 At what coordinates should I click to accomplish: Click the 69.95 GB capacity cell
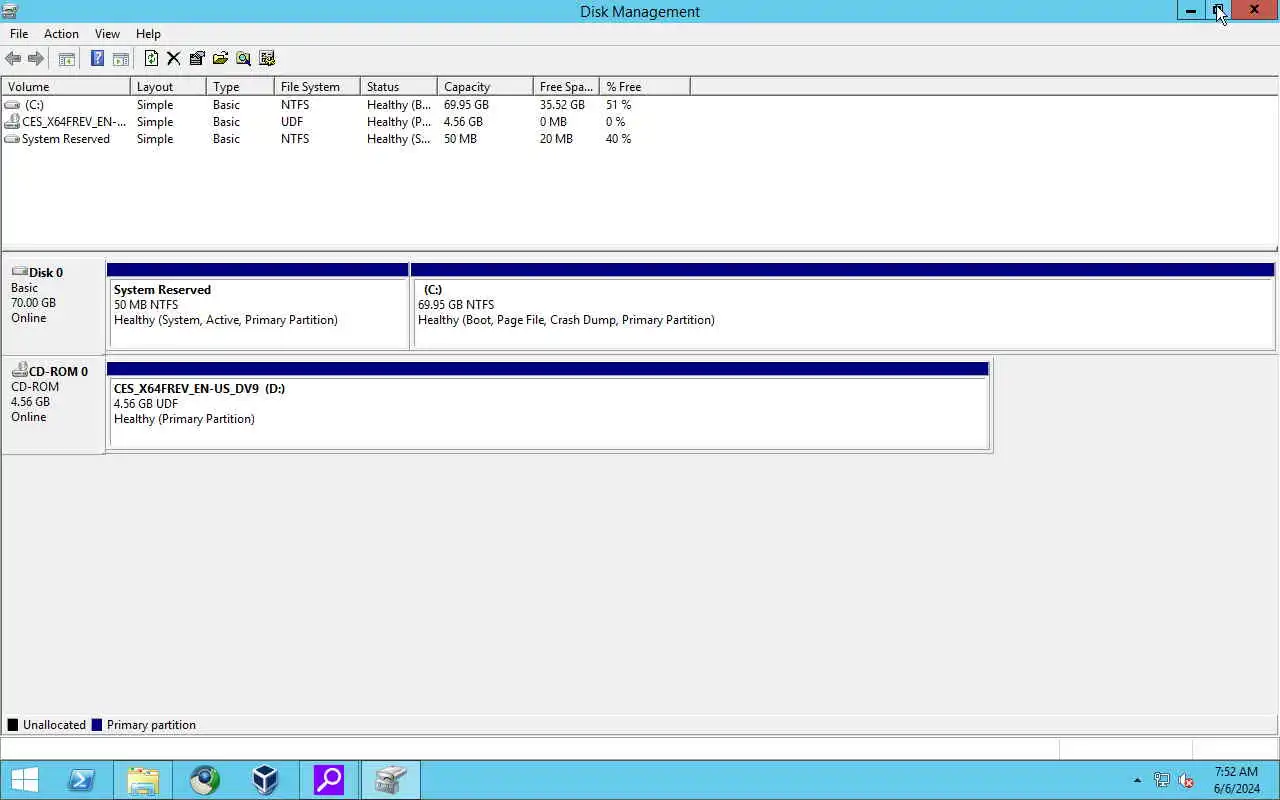pos(466,105)
